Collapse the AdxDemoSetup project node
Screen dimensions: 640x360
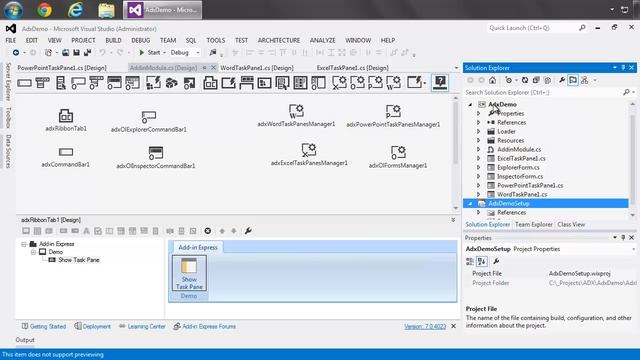(x=470, y=203)
